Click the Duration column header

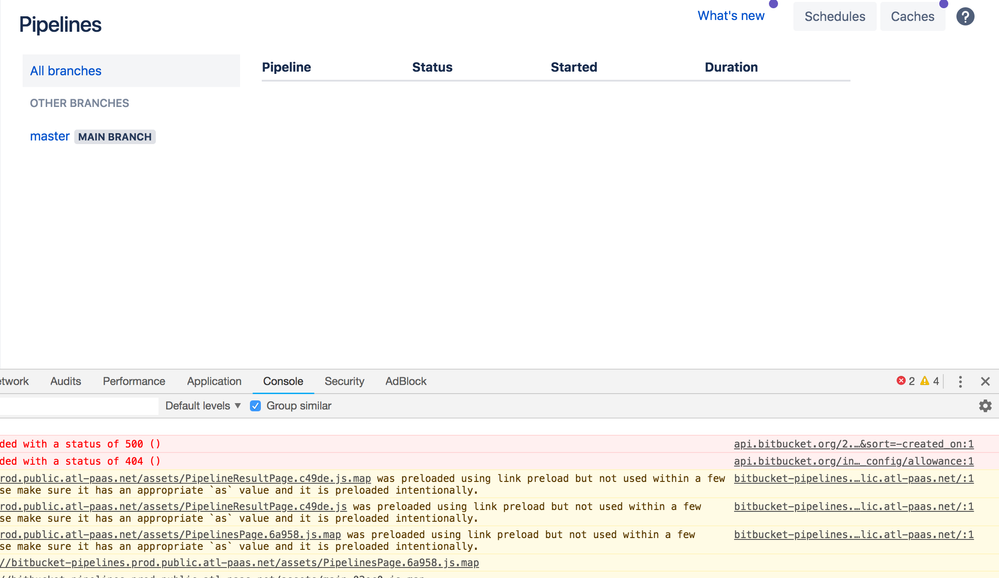pos(731,68)
